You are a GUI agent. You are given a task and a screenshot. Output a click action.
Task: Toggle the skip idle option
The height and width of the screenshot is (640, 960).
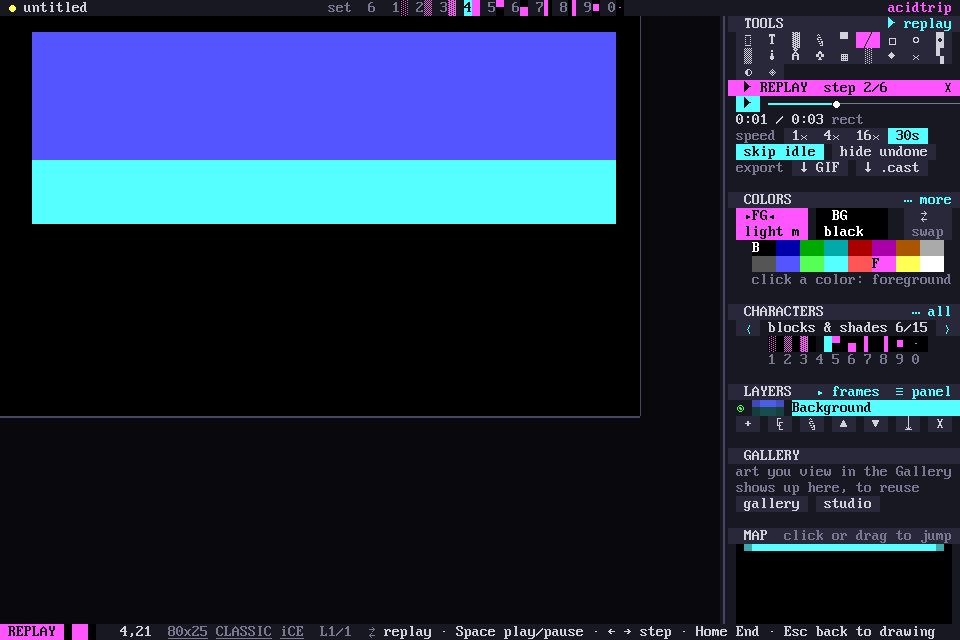click(x=779, y=152)
